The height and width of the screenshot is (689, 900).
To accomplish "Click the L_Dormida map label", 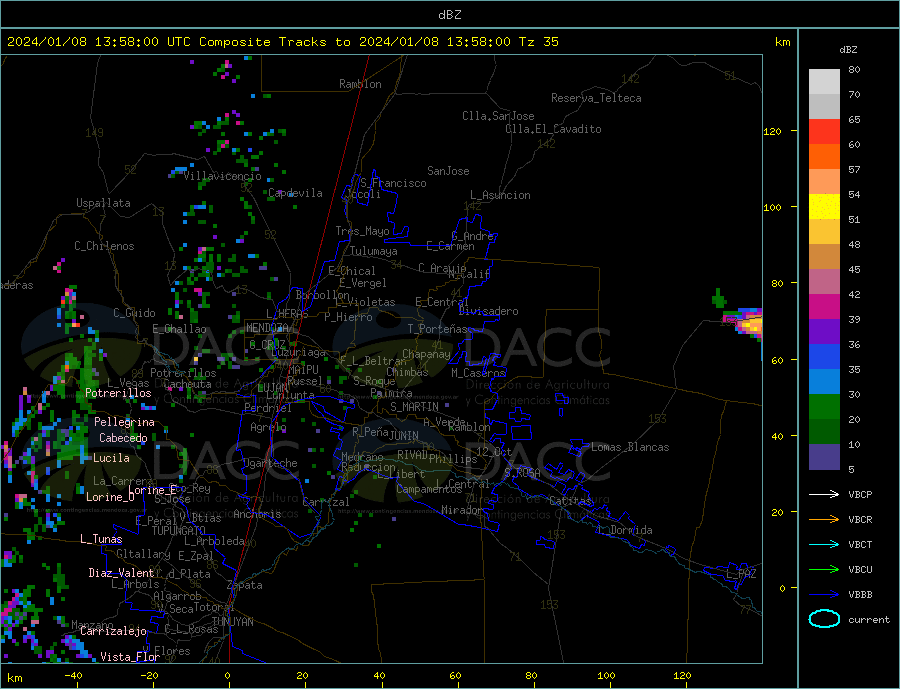I will click(626, 530).
